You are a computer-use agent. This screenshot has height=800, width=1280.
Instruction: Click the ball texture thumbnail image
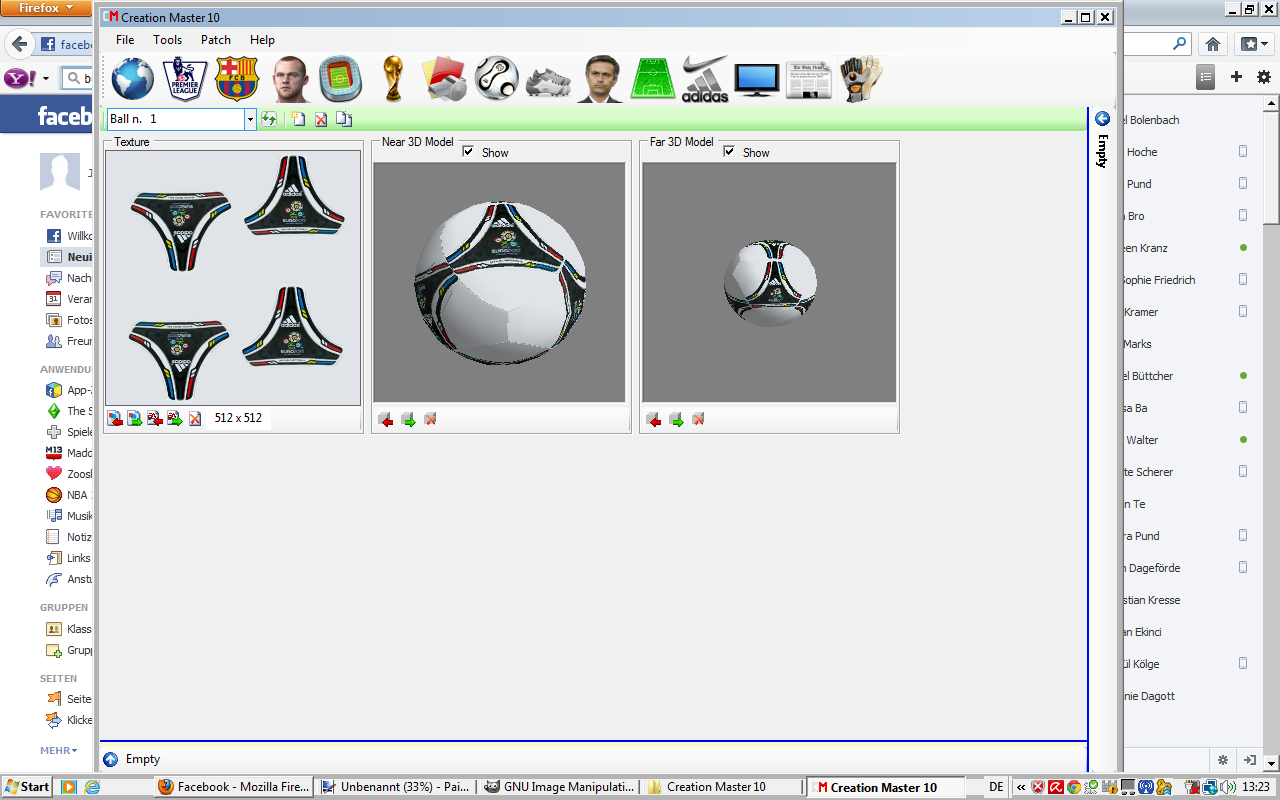click(x=233, y=278)
